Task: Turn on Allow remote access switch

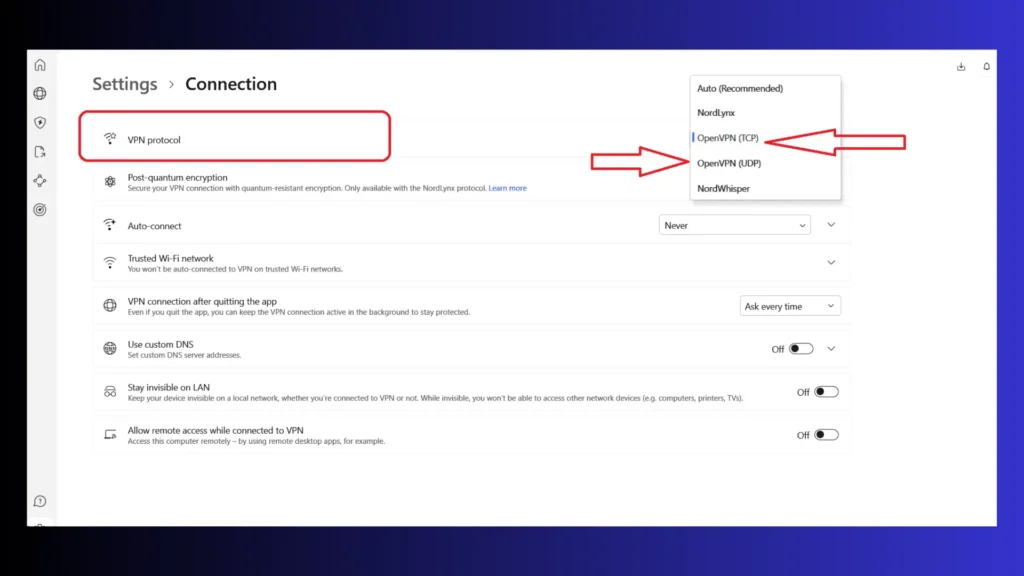Action: click(x=826, y=435)
